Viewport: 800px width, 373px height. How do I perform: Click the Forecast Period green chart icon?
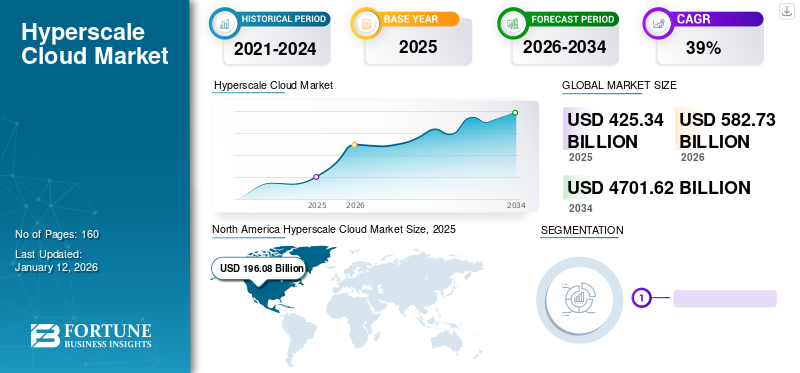[513, 23]
